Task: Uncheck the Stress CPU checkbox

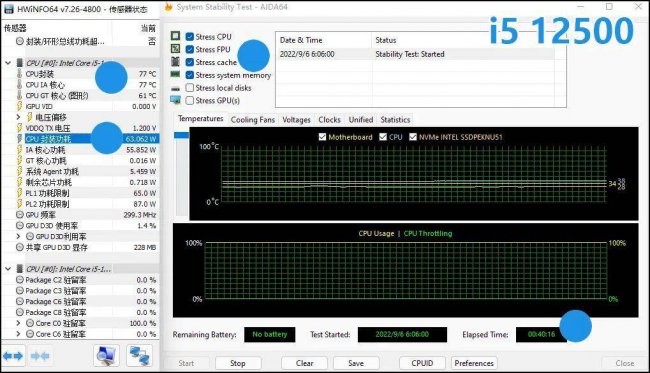Action: 189,36
